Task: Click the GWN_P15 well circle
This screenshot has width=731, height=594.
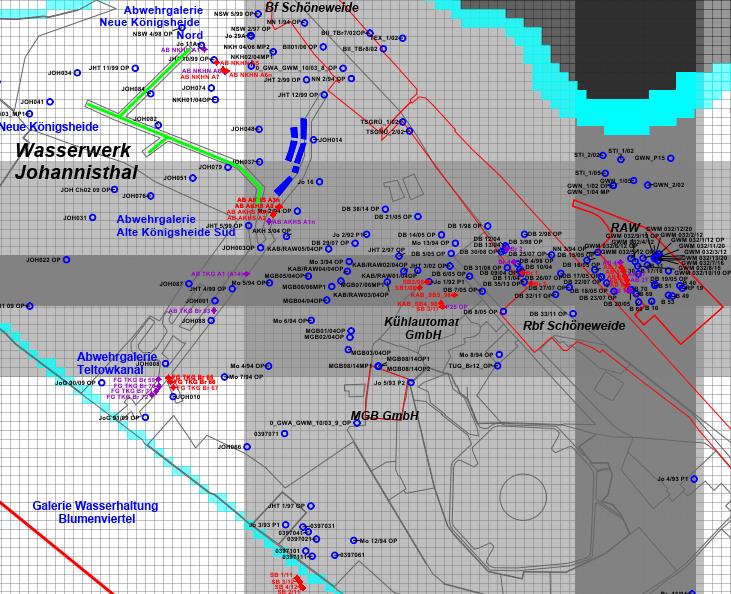Action: tap(670, 158)
